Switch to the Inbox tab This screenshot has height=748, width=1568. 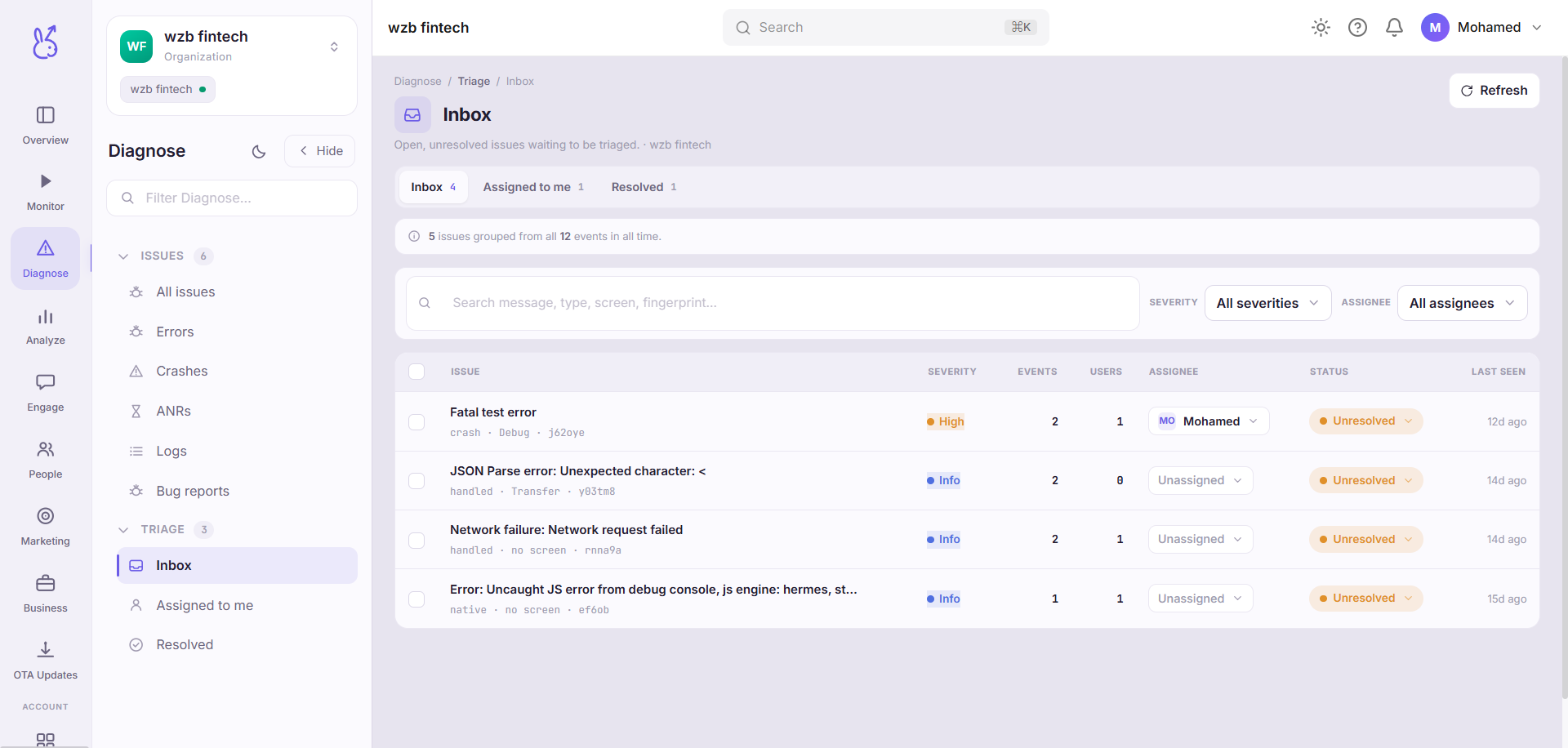pos(434,187)
